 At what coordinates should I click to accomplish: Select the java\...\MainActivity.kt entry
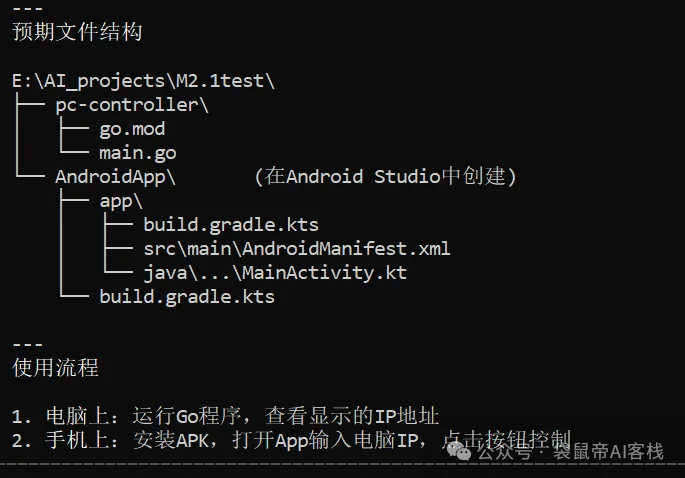275,272
